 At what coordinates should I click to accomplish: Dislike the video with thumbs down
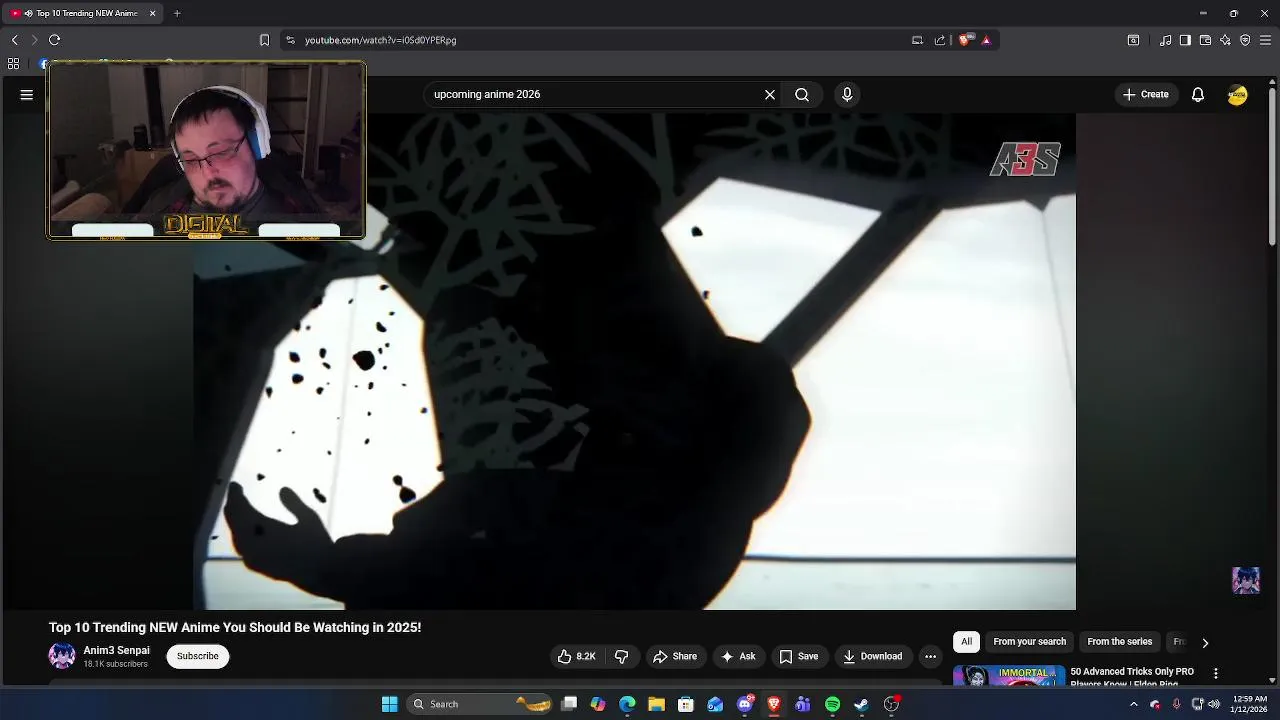click(x=621, y=657)
